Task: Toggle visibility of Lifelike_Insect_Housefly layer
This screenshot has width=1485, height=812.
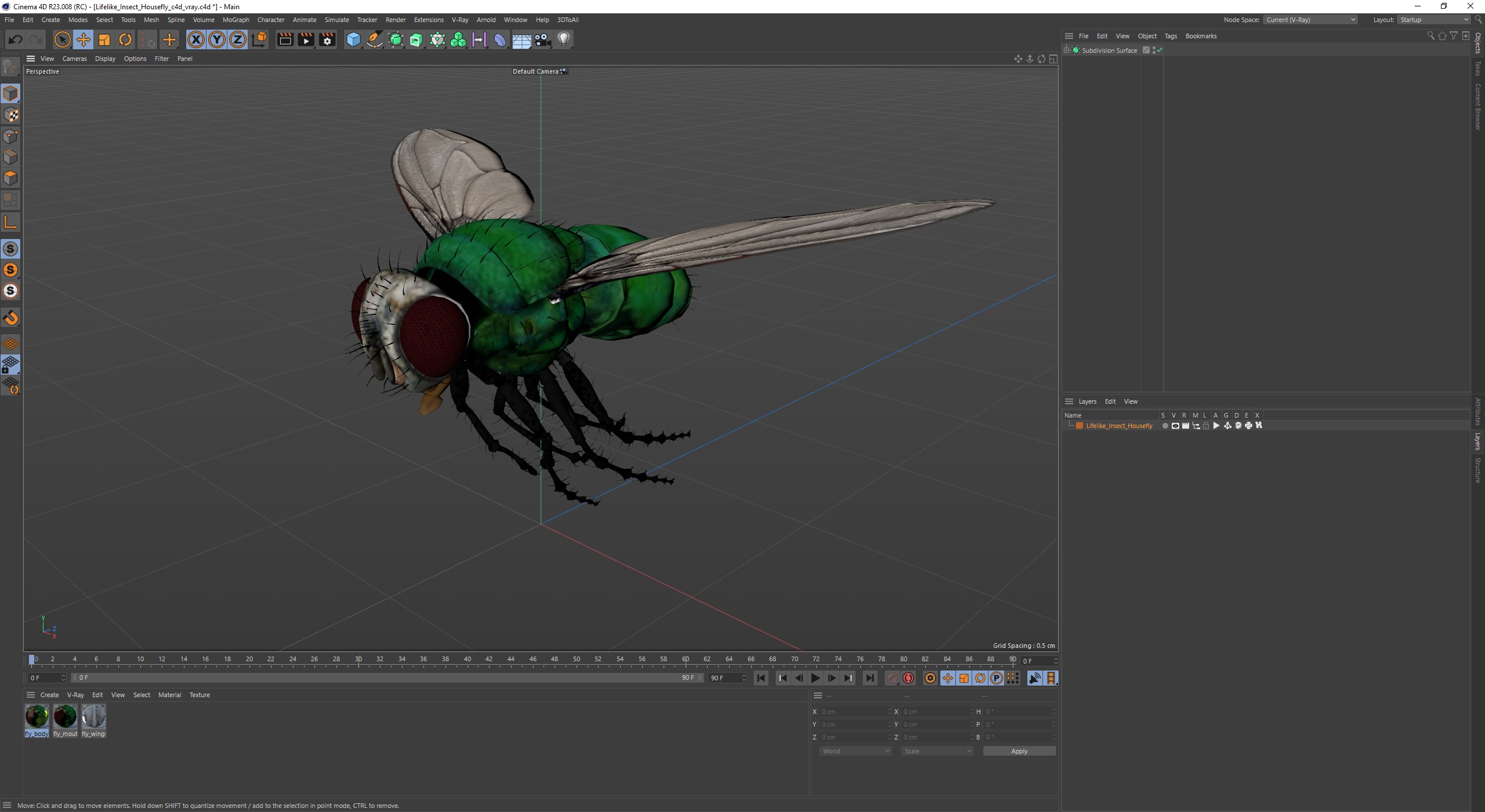Action: (x=1175, y=425)
